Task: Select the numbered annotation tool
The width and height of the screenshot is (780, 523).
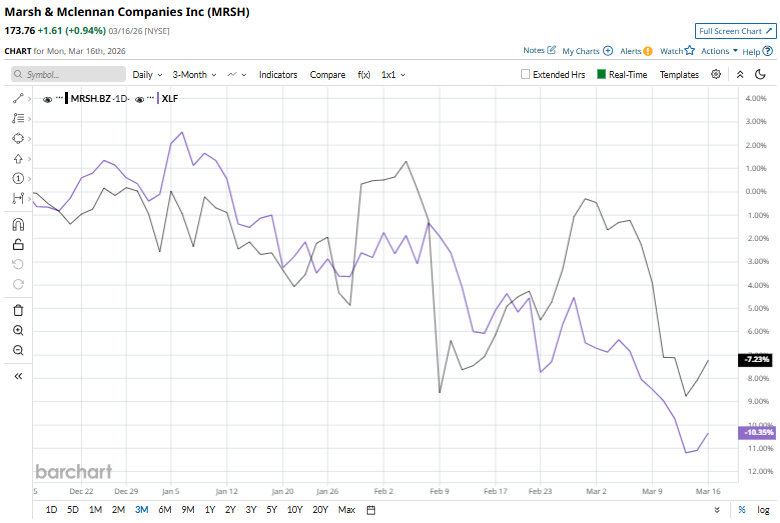Action: point(18,179)
